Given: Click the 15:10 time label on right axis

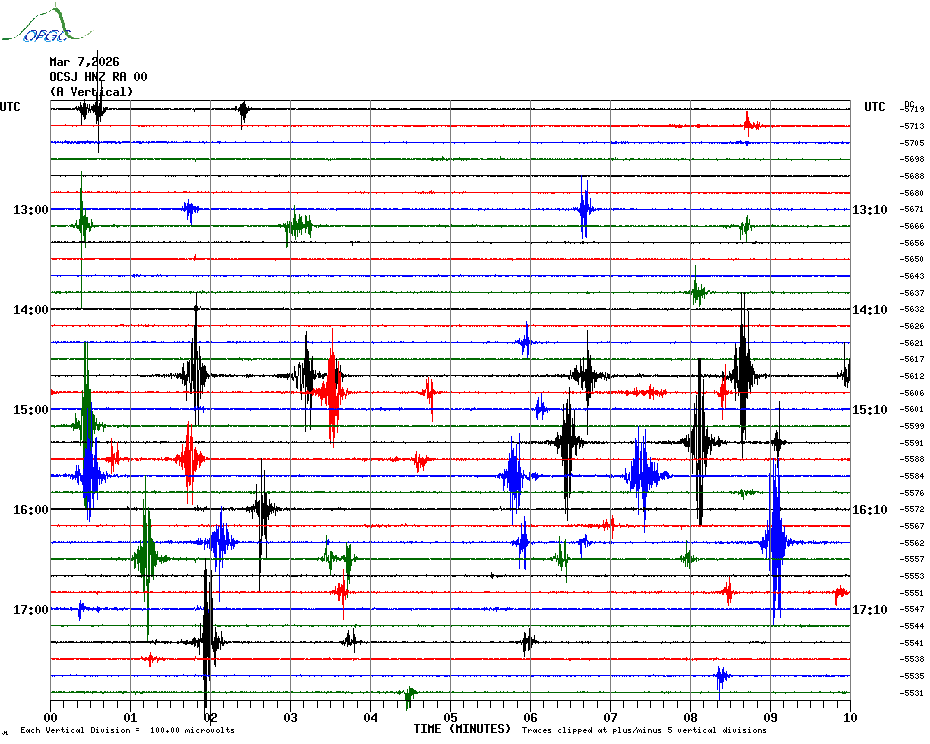Looking at the screenshot, I should coord(870,410).
